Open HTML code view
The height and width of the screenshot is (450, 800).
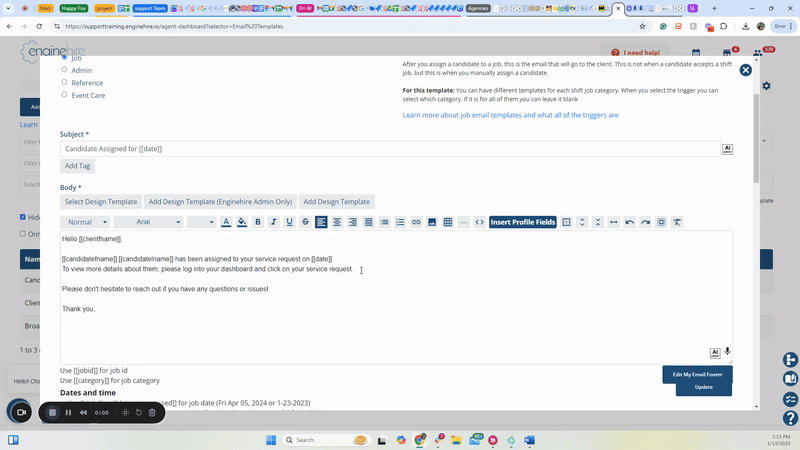[479, 222]
